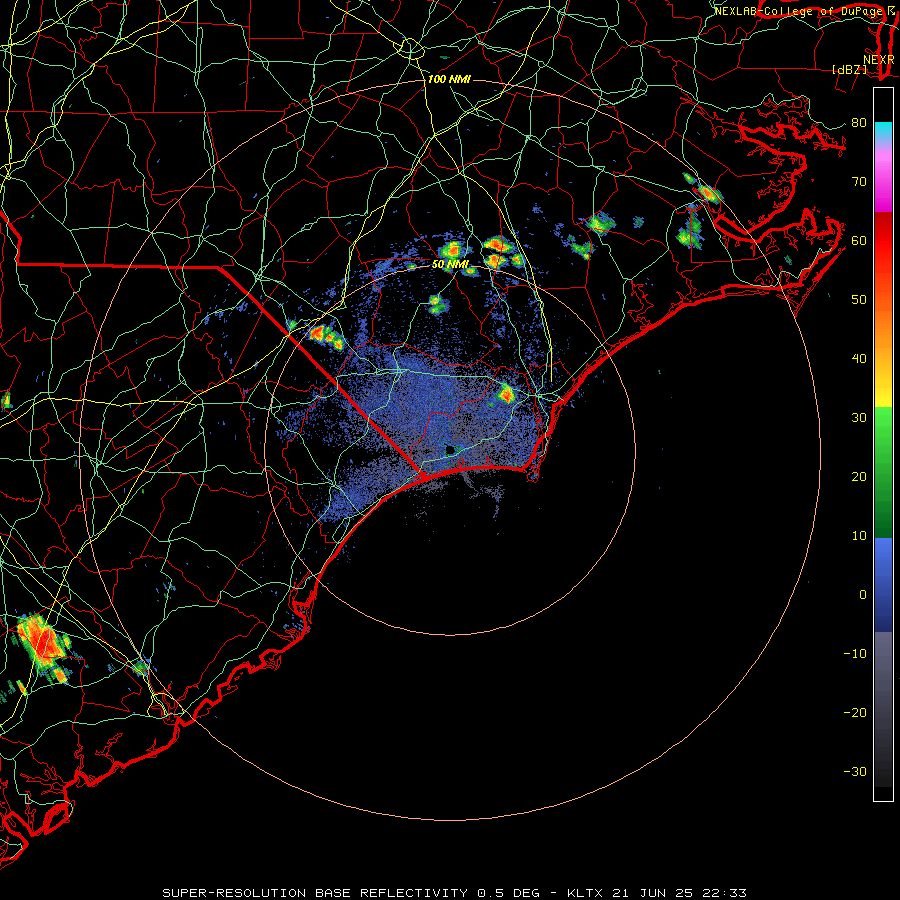This screenshot has height=900, width=900.
Task: Click the 40 value on dBZ scale
Action: click(x=859, y=359)
